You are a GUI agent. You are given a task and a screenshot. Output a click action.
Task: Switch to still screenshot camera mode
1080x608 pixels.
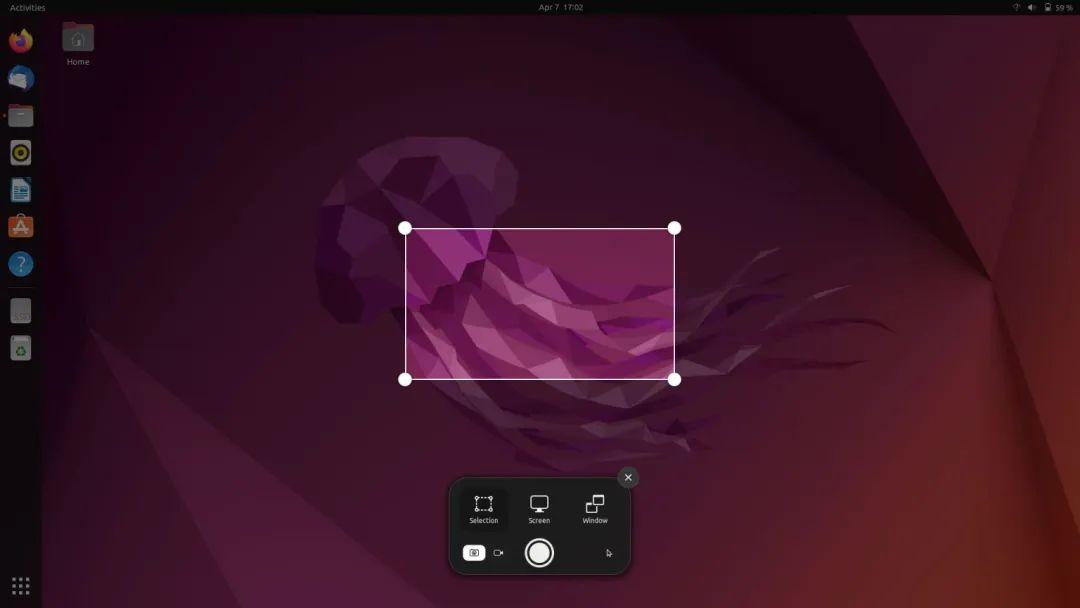click(x=473, y=552)
